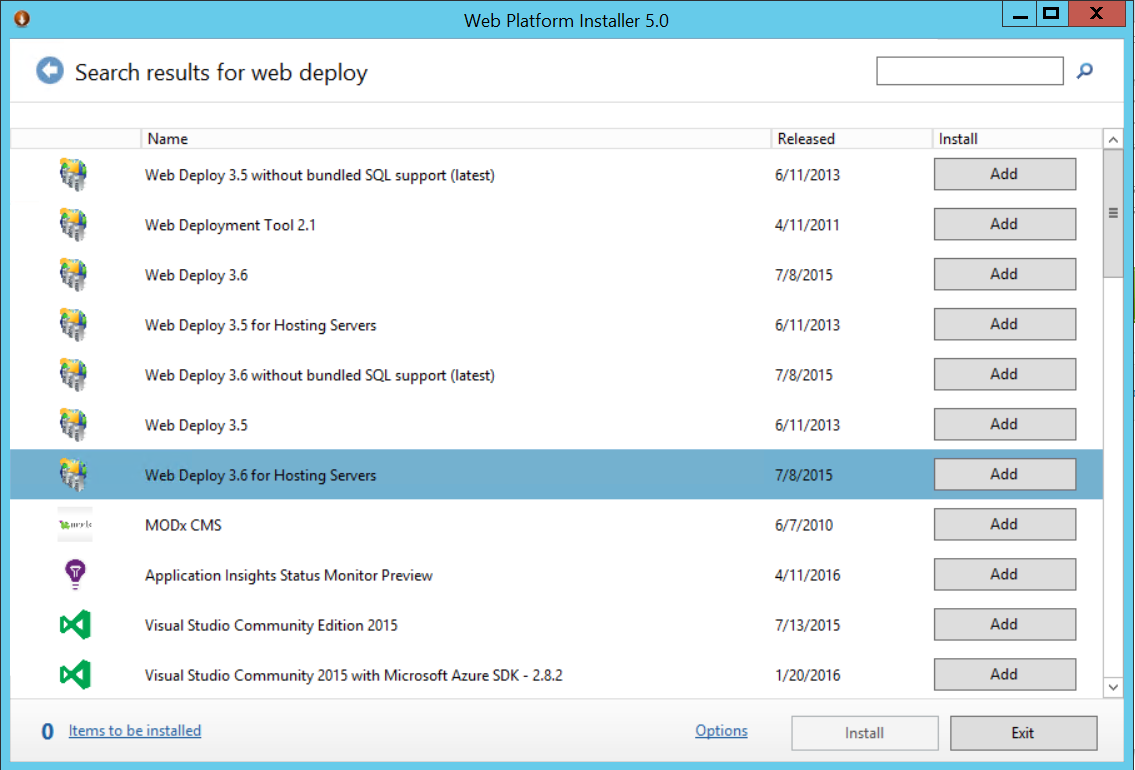Click icon for Web Deploy 3.6 without bundled SQL

coord(73,374)
